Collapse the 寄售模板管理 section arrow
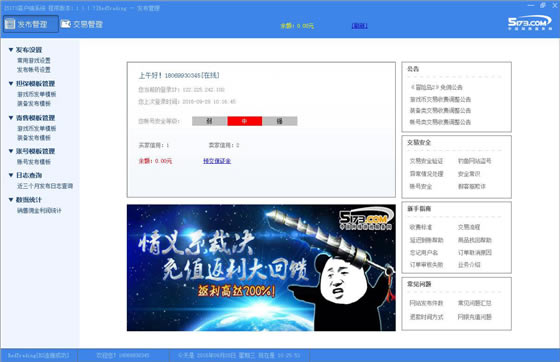Viewport: 560px width, 362px height. 11,117
